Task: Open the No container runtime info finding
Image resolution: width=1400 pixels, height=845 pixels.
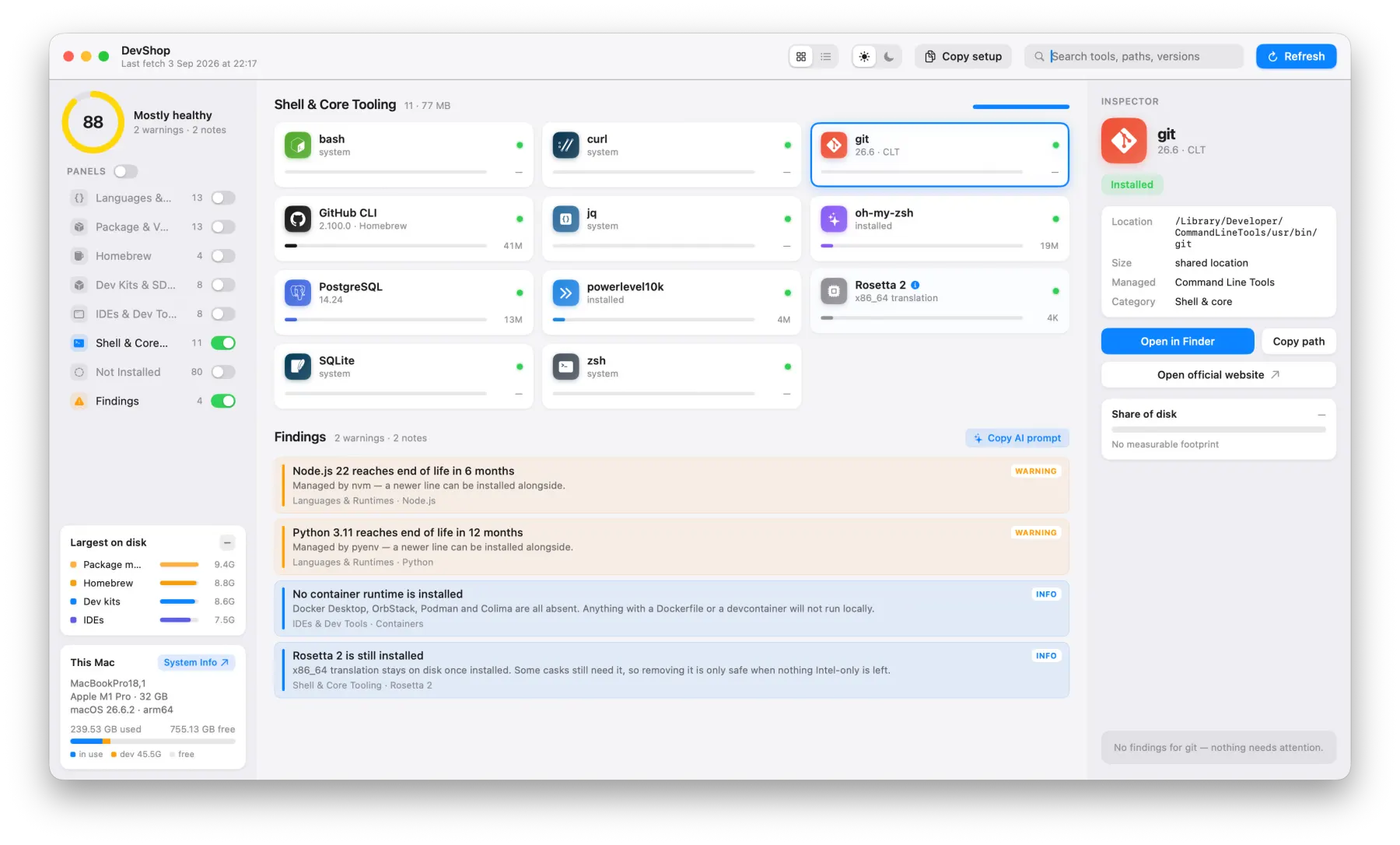Action: [x=671, y=608]
